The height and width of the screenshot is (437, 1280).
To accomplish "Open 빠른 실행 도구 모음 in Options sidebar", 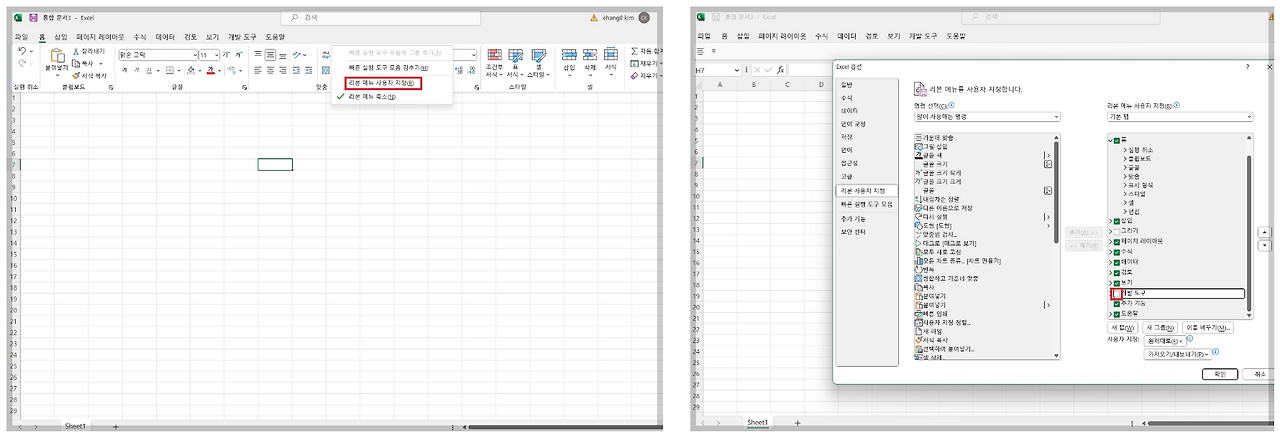I will click(867, 203).
